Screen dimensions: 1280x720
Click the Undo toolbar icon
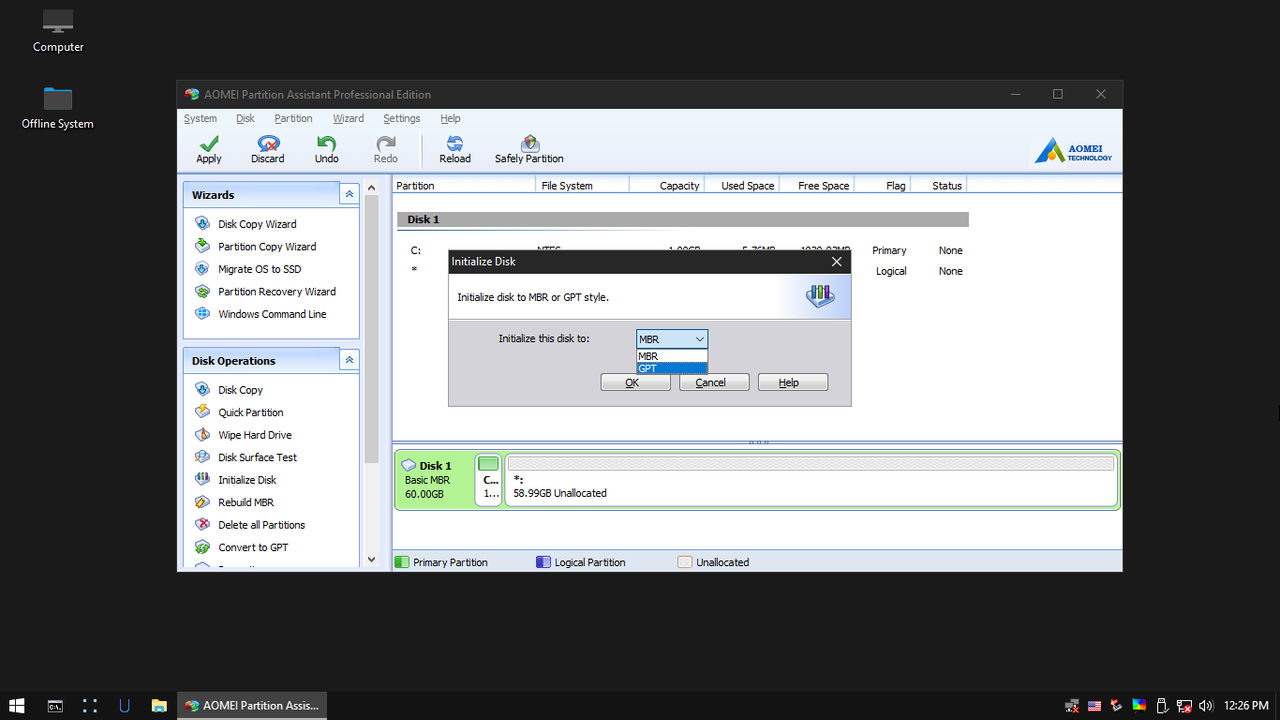pyautogui.click(x=326, y=150)
